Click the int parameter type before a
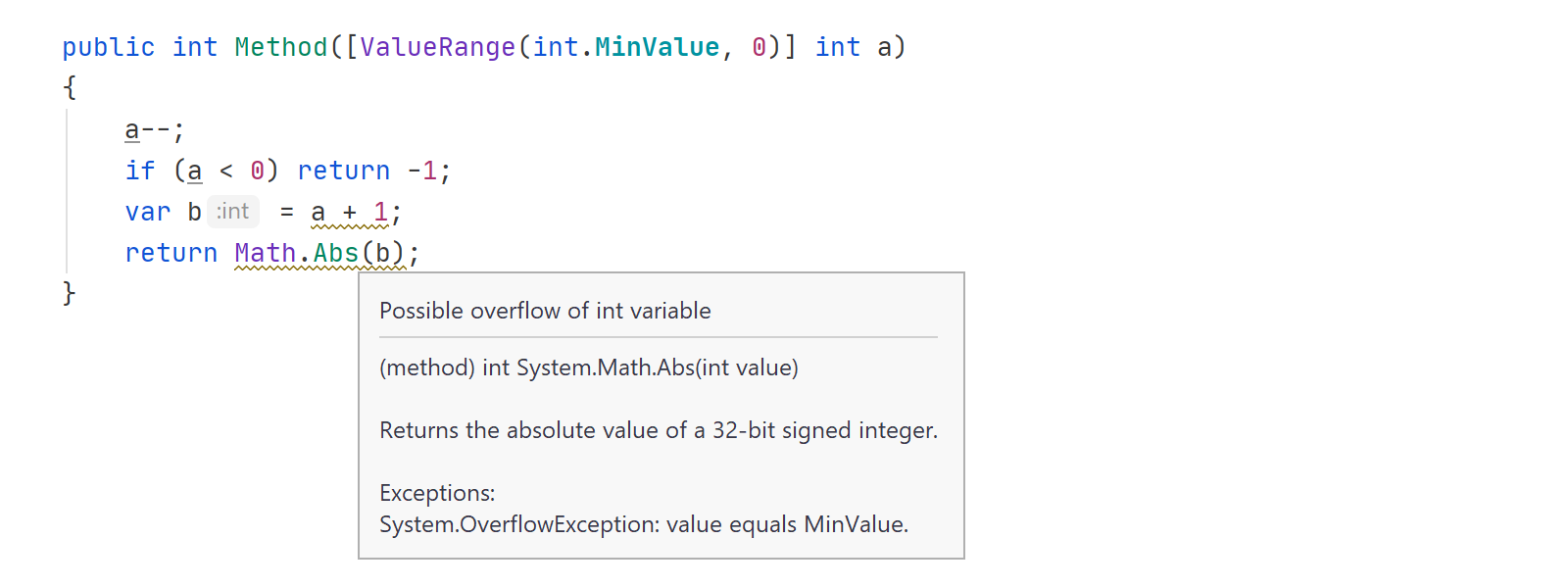This screenshot has width=1568, height=588. [838, 47]
